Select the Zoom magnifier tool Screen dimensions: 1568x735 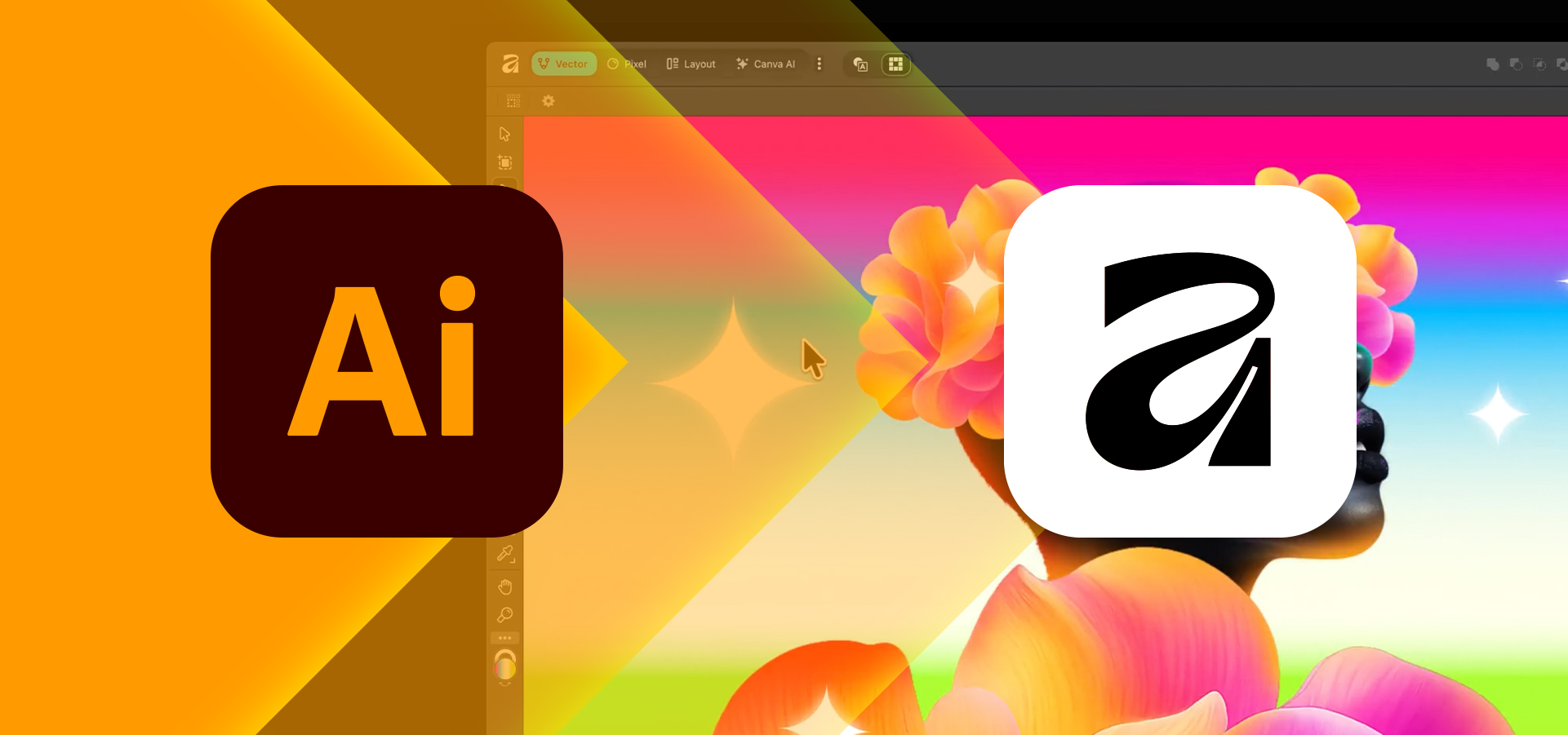pos(505,615)
